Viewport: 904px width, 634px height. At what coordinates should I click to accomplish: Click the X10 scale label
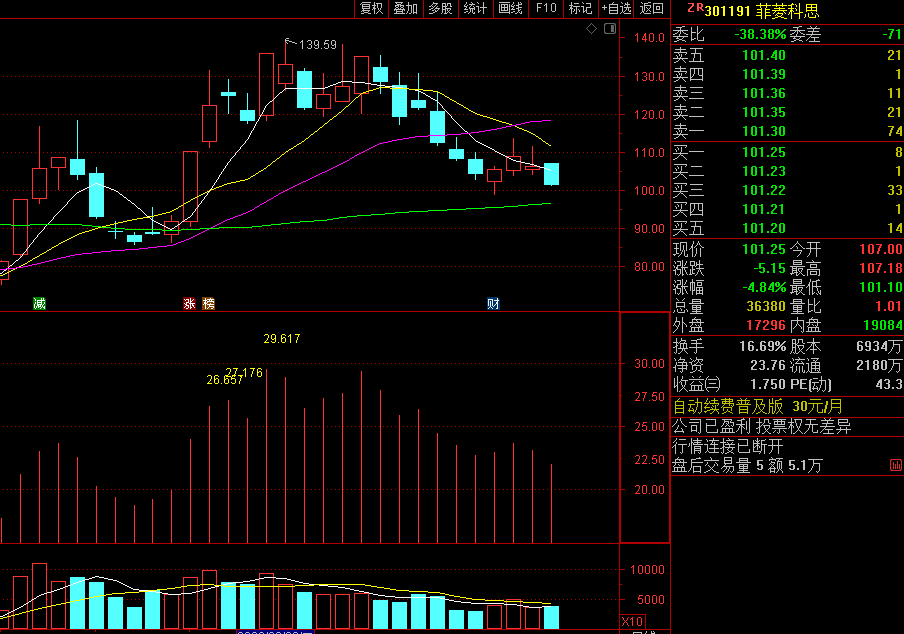[x=632, y=621]
